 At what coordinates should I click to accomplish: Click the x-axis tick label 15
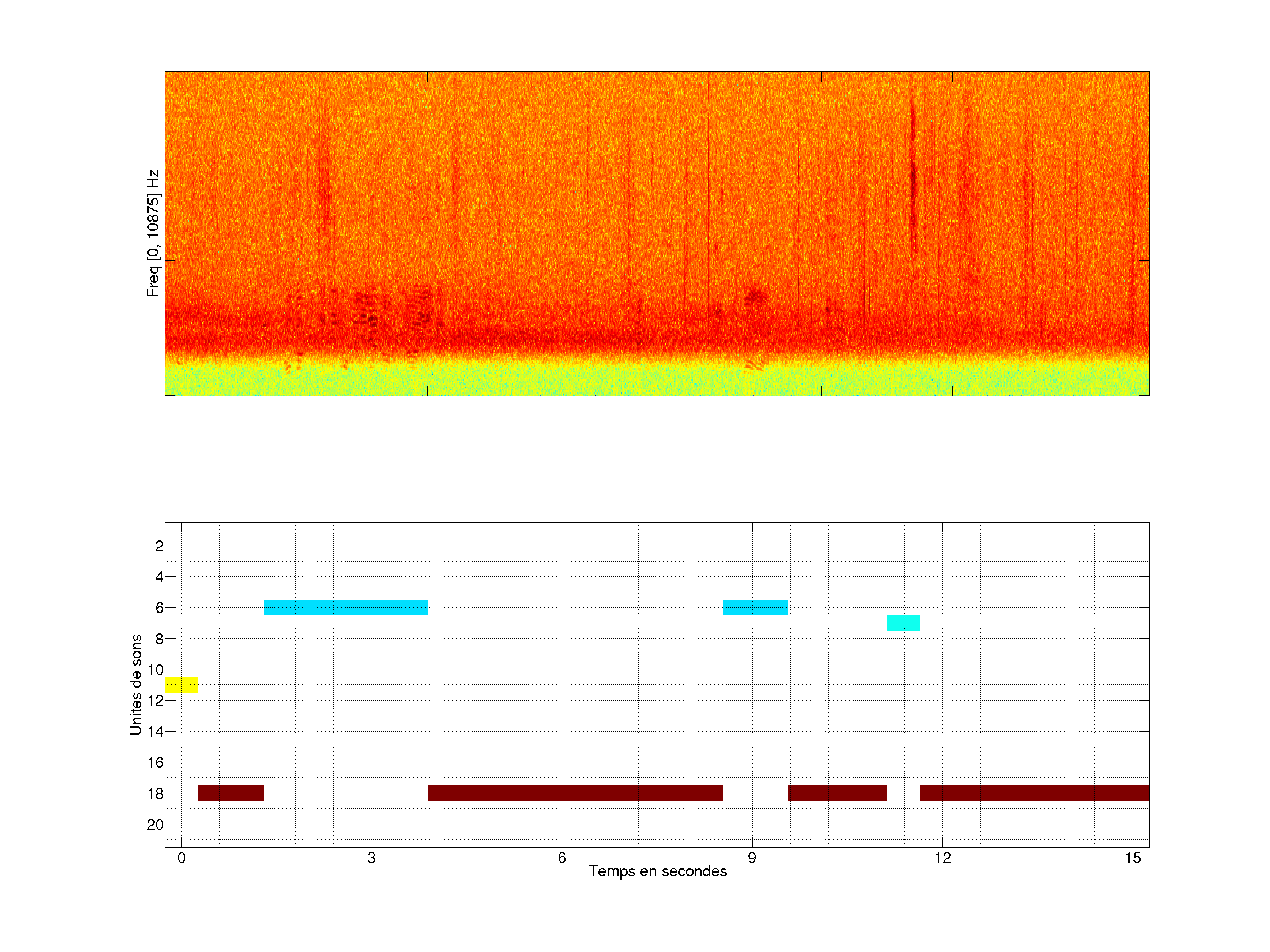click(1132, 858)
